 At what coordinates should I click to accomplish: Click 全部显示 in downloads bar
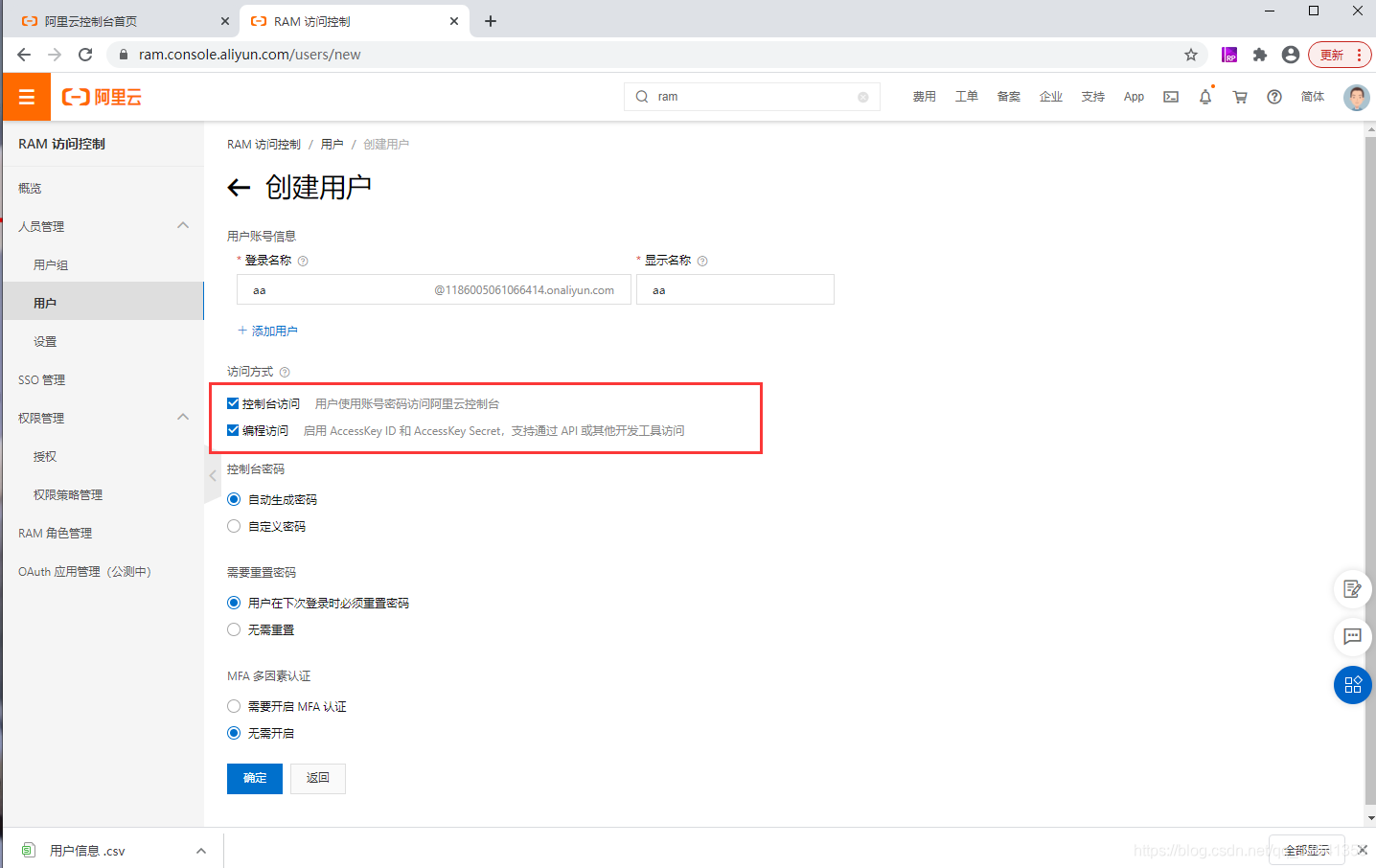click(1307, 850)
